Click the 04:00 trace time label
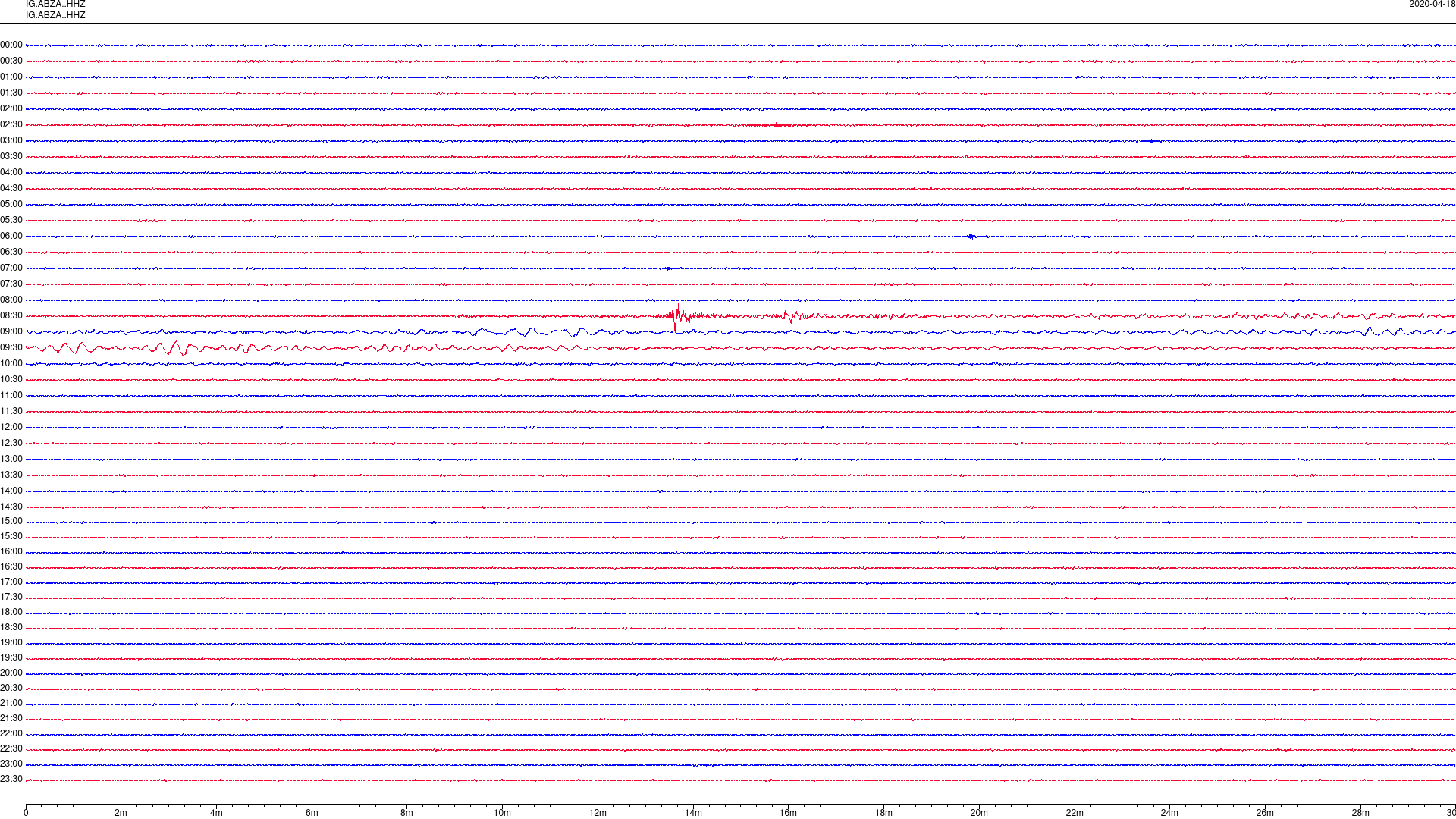The height and width of the screenshot is (819, 1456). 11,173
